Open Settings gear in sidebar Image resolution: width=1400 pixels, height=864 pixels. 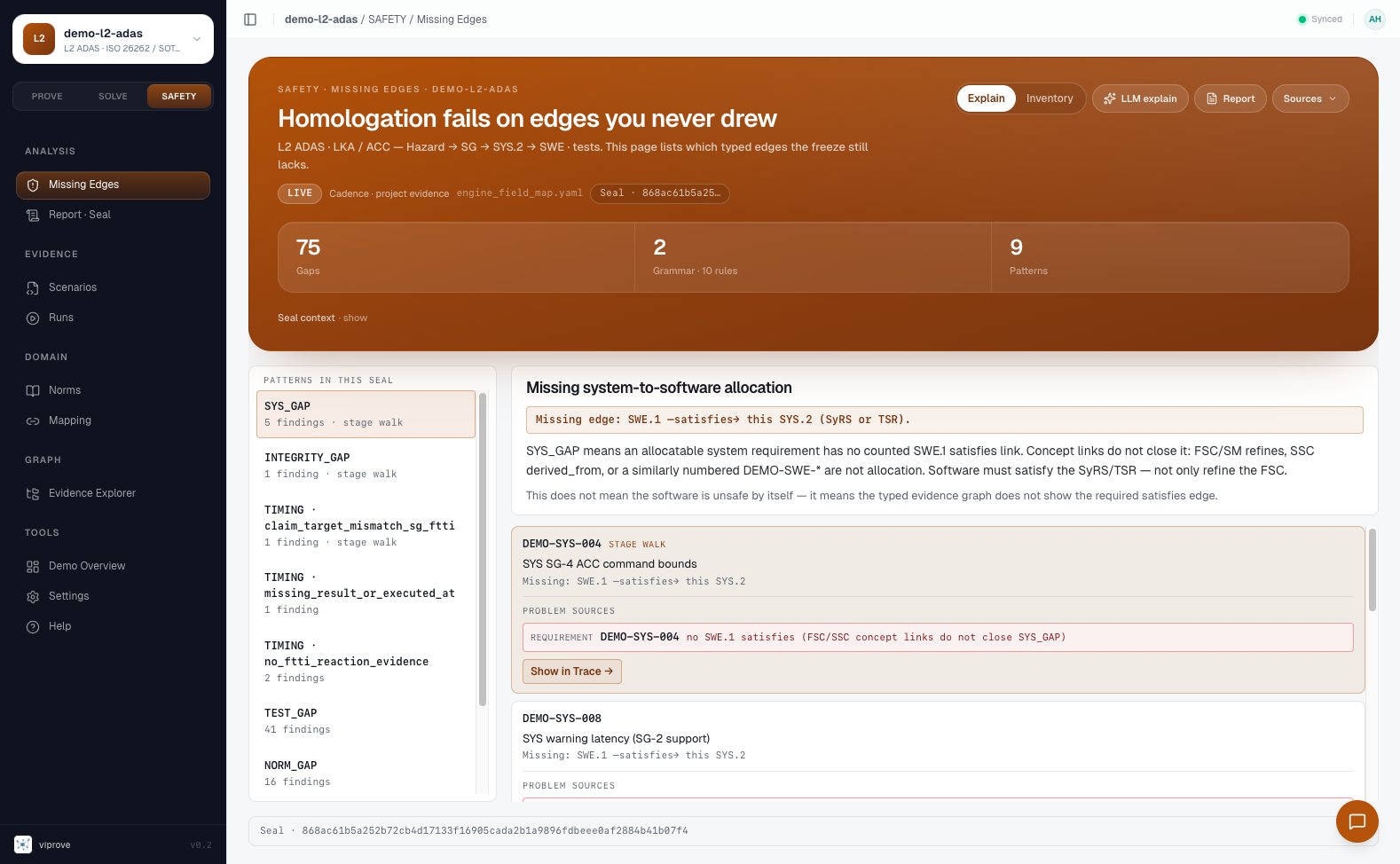coord(33,596)
